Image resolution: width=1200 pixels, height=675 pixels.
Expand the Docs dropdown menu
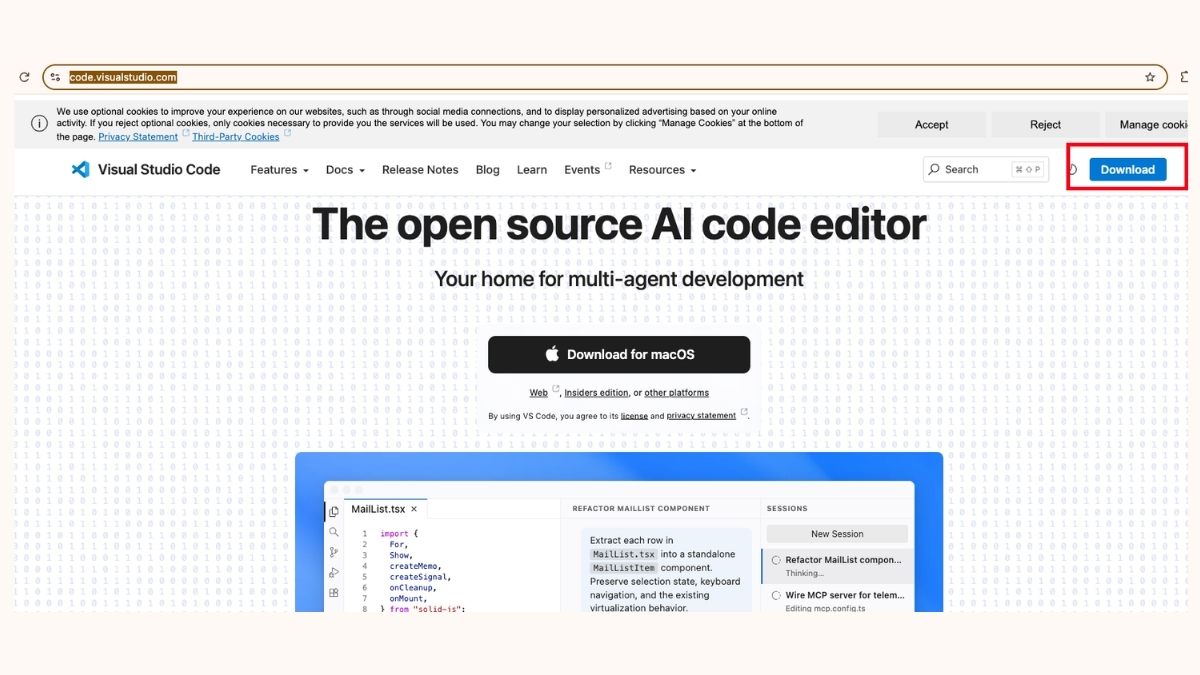[345, 170]
